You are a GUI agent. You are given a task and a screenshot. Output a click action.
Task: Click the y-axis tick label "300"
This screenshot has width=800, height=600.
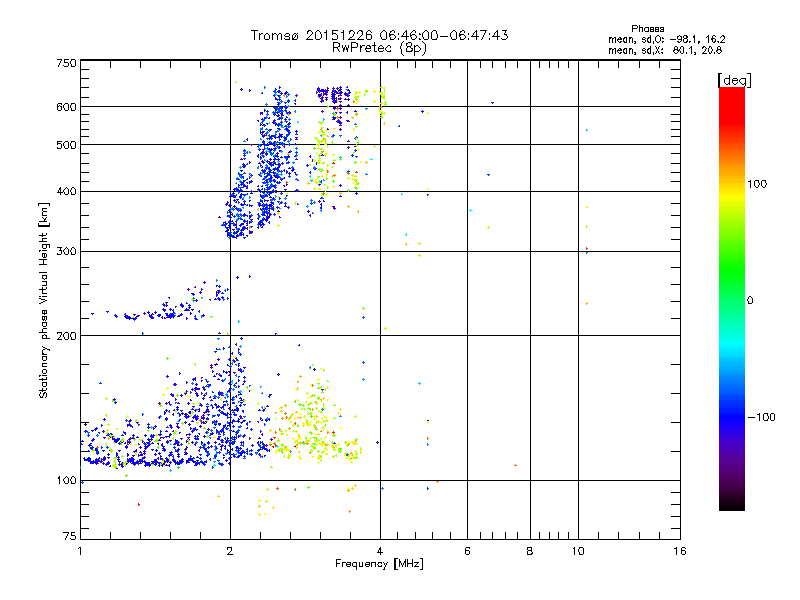(x=66, y=251)
